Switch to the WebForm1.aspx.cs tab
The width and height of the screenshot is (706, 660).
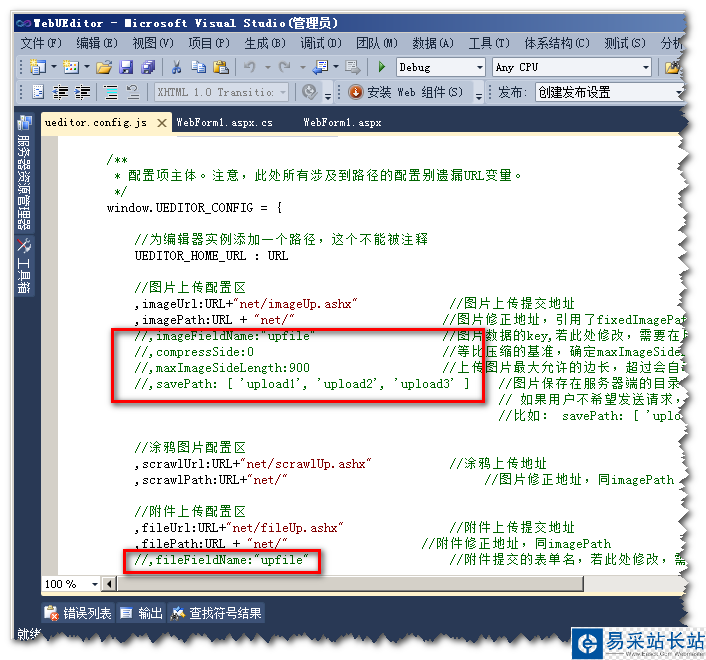(x=224, y=122)
